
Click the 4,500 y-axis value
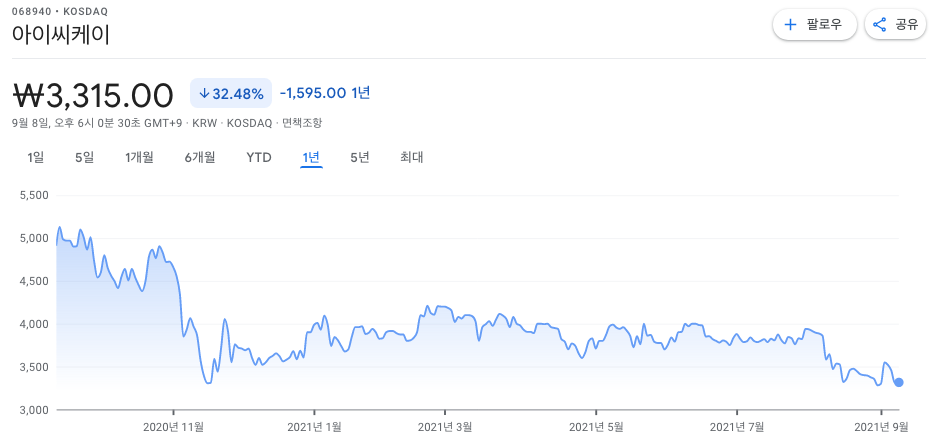click(36, 281)
